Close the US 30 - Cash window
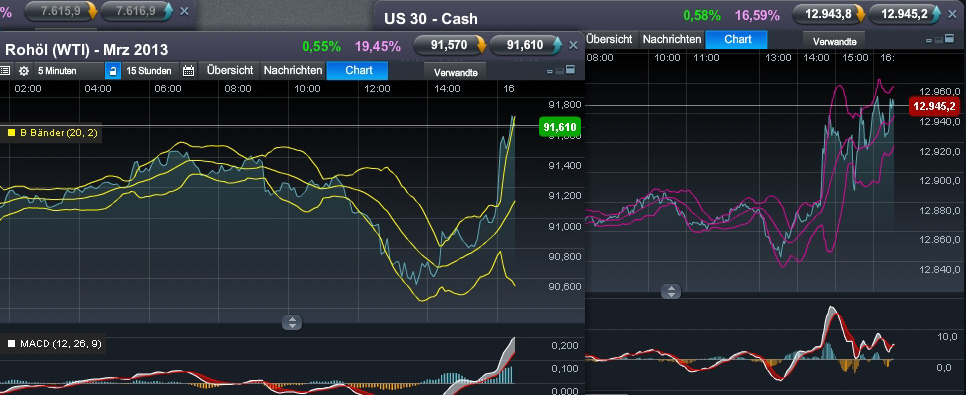 [x=952, y=14]
